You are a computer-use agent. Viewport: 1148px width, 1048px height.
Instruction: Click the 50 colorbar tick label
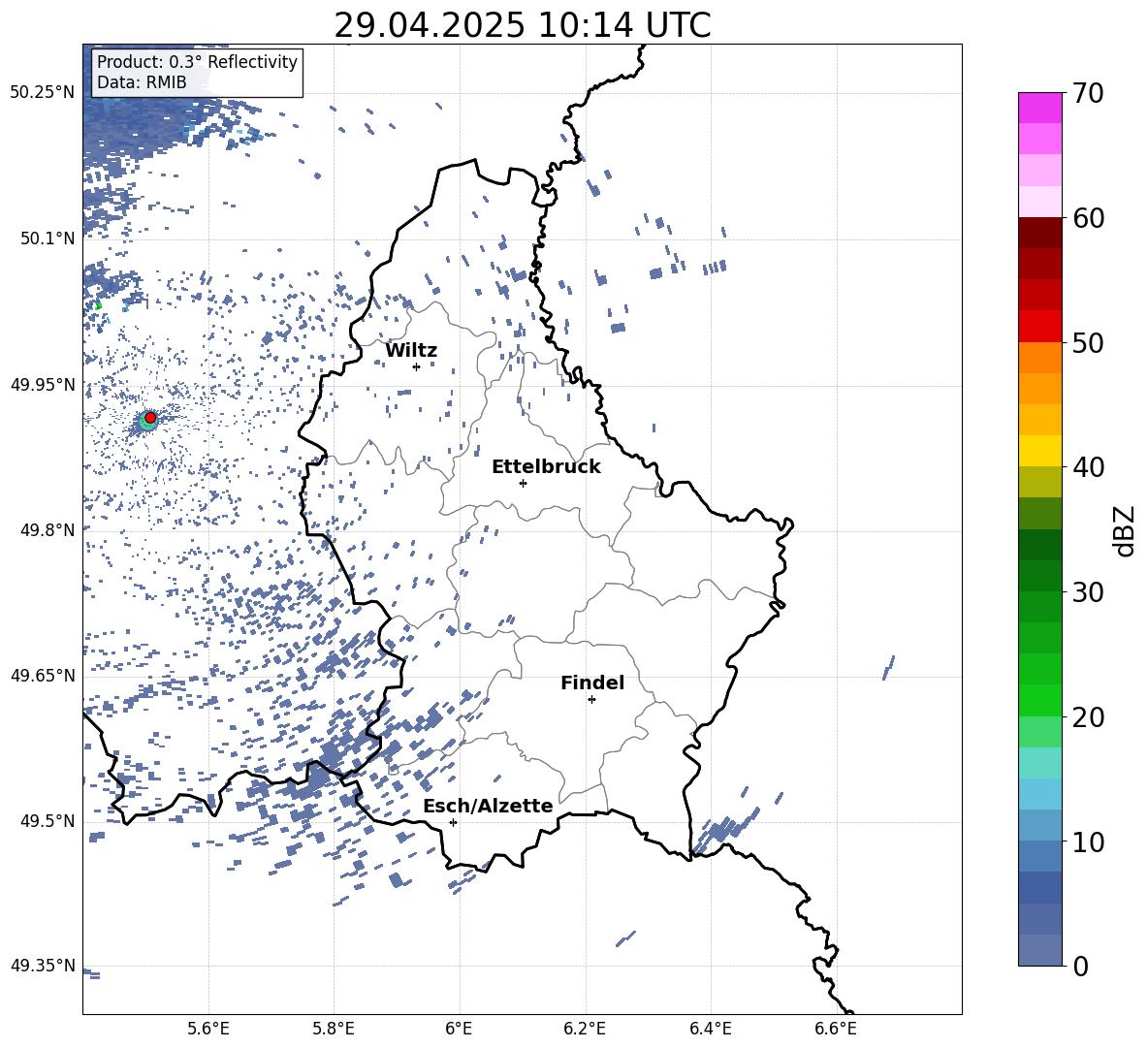[1088, 343]
